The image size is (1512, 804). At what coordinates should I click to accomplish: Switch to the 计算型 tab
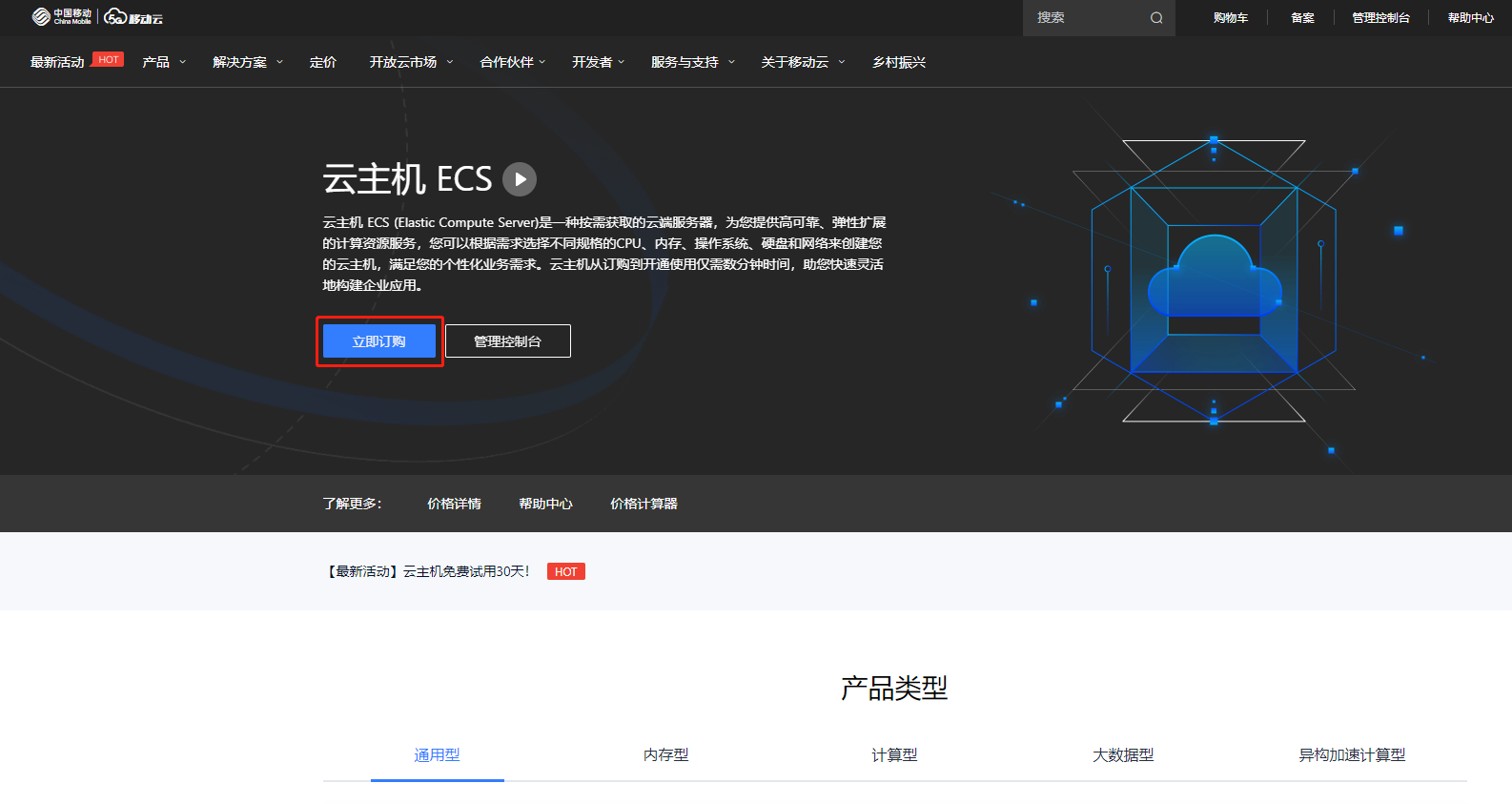894,755
